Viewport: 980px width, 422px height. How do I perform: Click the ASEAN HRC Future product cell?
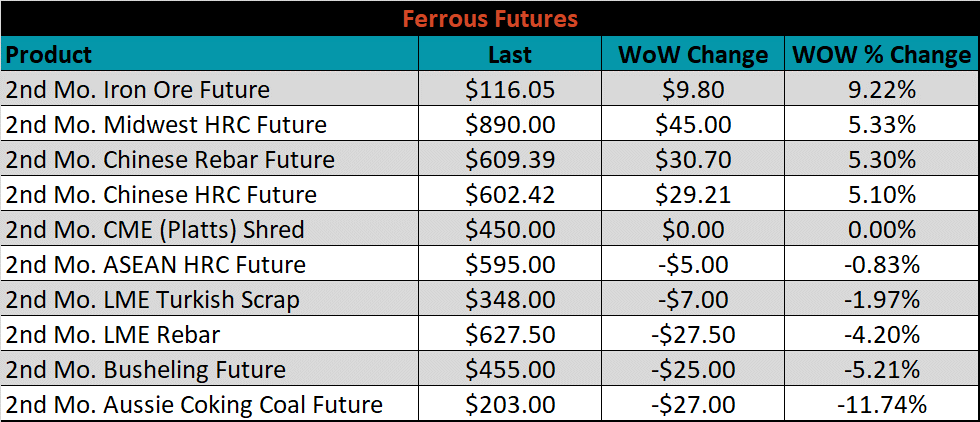(210, 264)
